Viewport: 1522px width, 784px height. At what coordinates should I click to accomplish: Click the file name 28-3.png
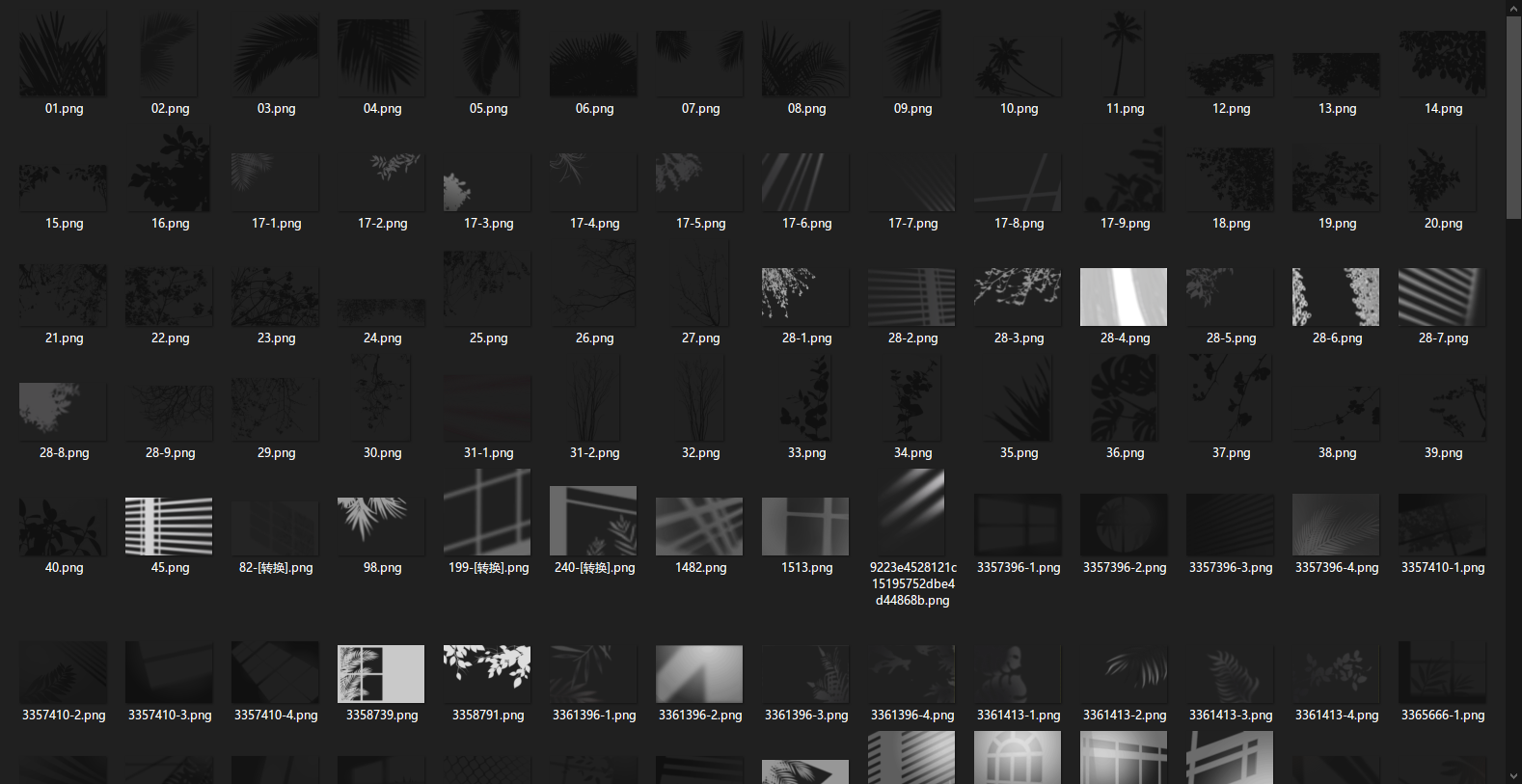1019,338
